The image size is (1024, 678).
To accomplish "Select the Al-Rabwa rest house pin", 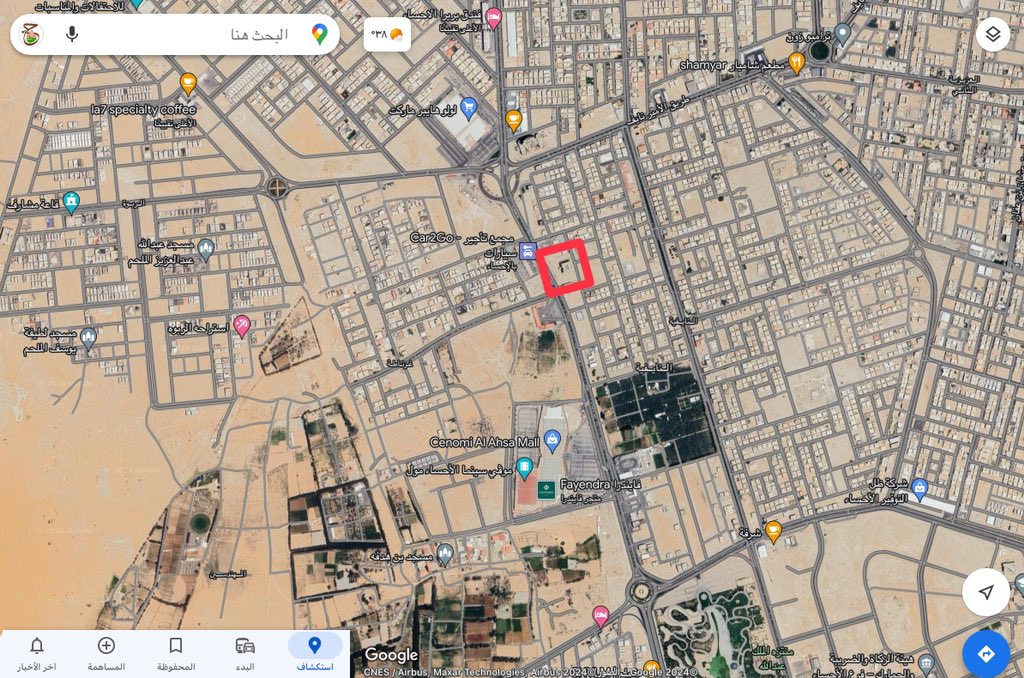I will coord(242,326).
